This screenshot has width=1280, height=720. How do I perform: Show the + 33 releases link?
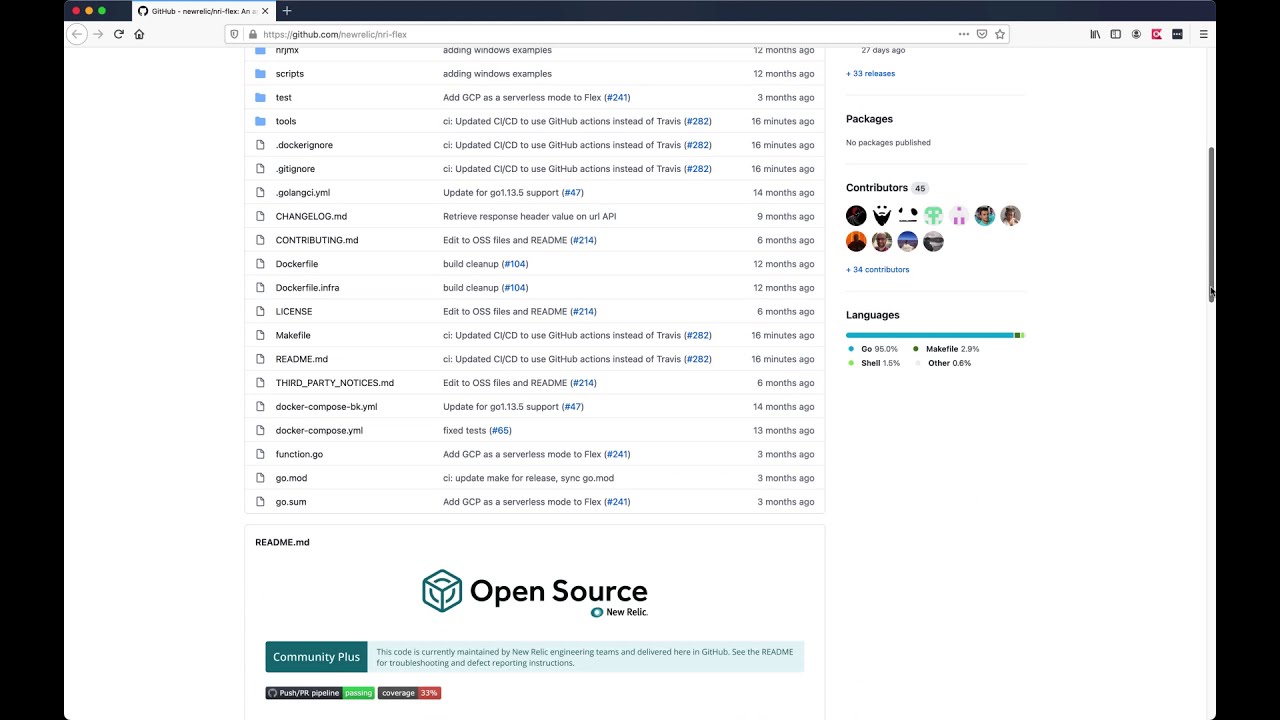tap(870, 74)
